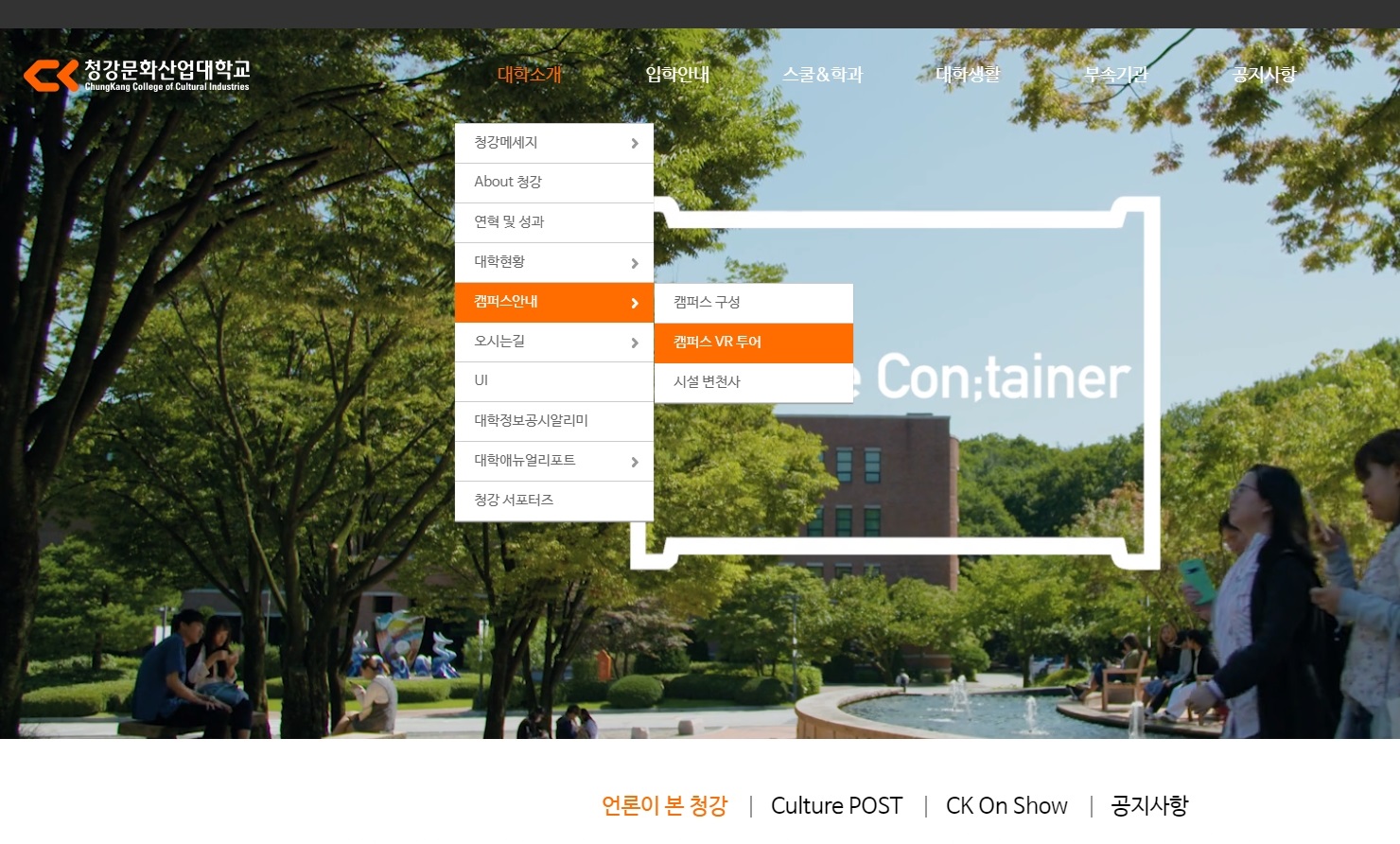Select the UI menu entry
The image size is (1400, 844).
[x=554, y=381]
